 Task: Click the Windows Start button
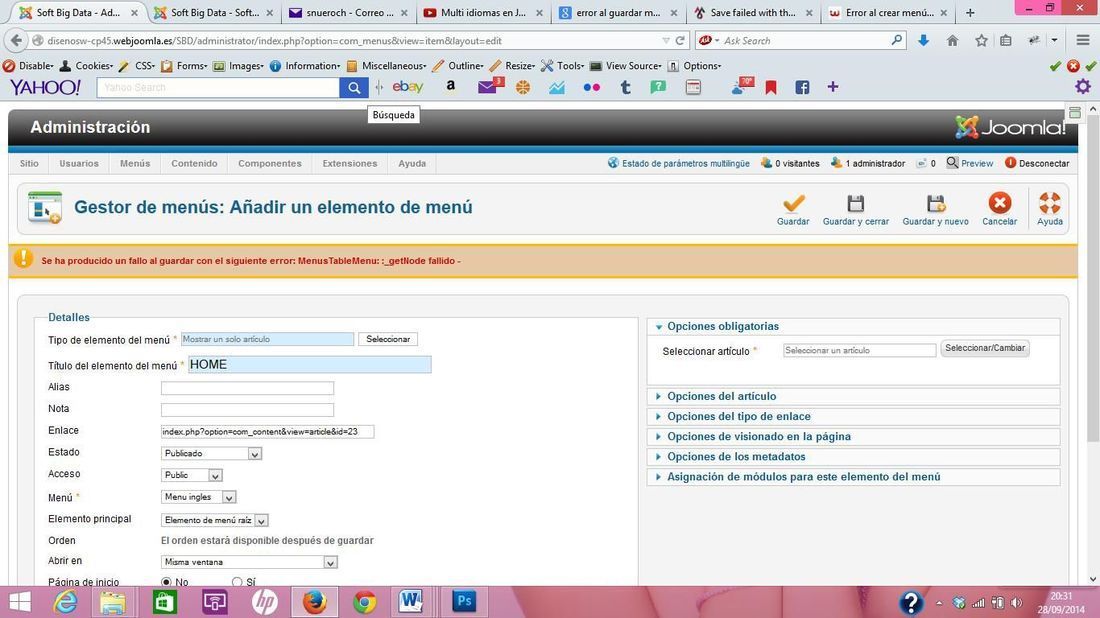pyautogui.click(x=19, y=602)
